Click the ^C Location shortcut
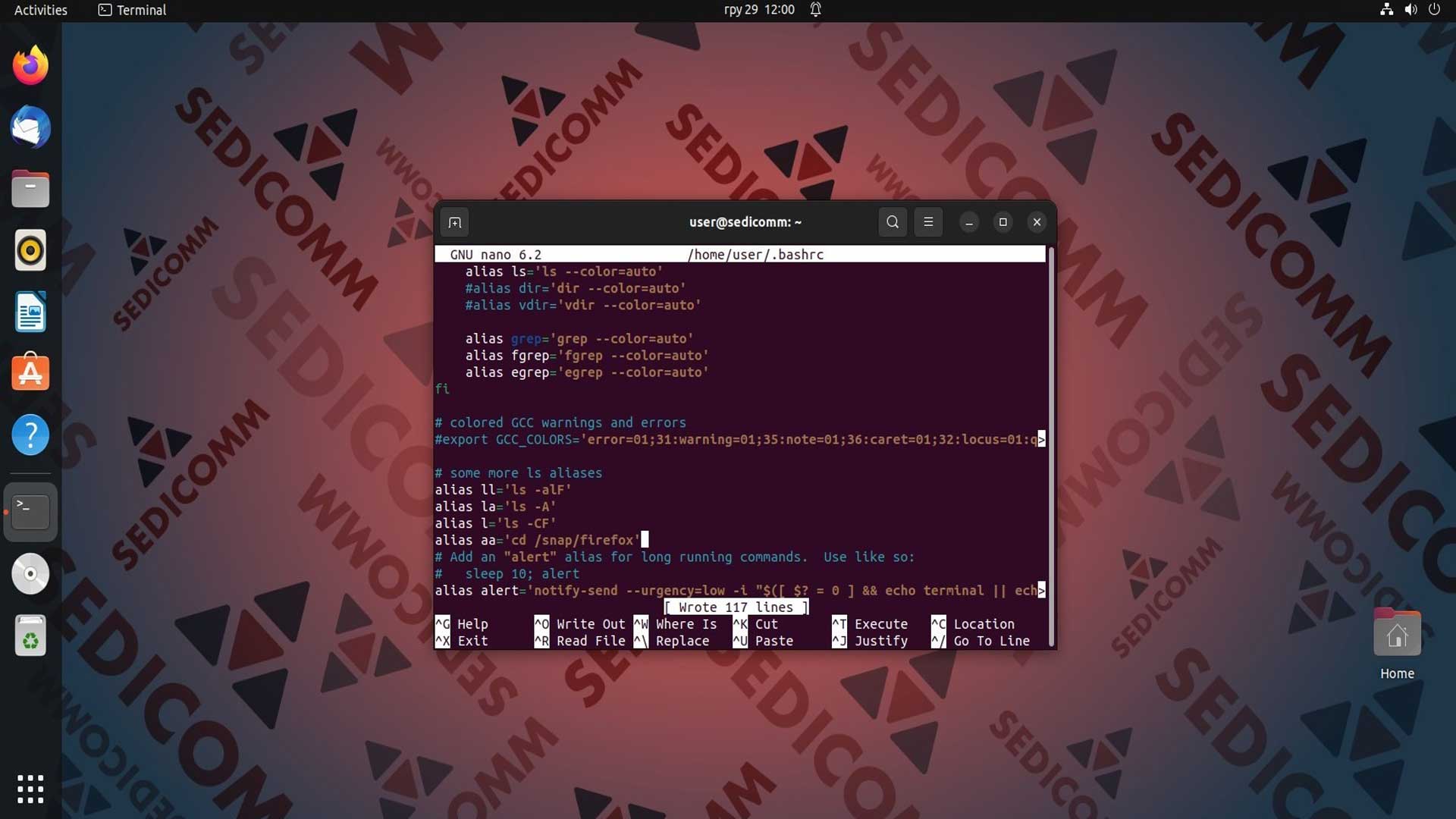Image resolution: width=1456 pixels, height=819 pixels. click(x=973, y=624)
